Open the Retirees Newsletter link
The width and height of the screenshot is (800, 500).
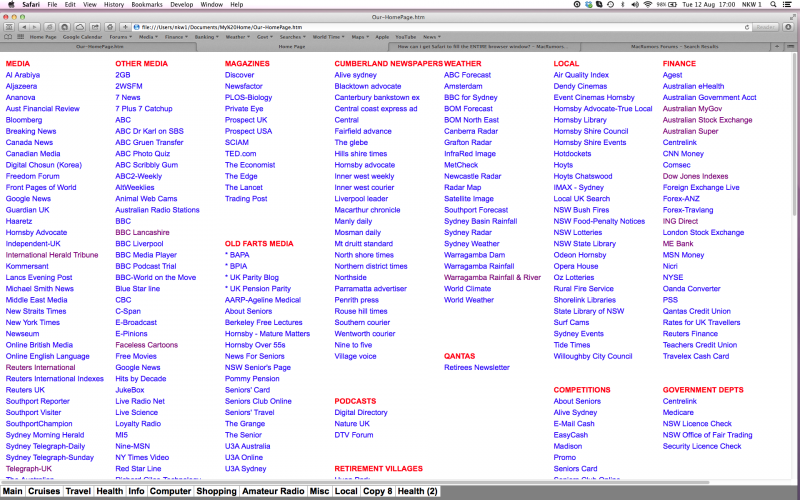tap(477, 367)
